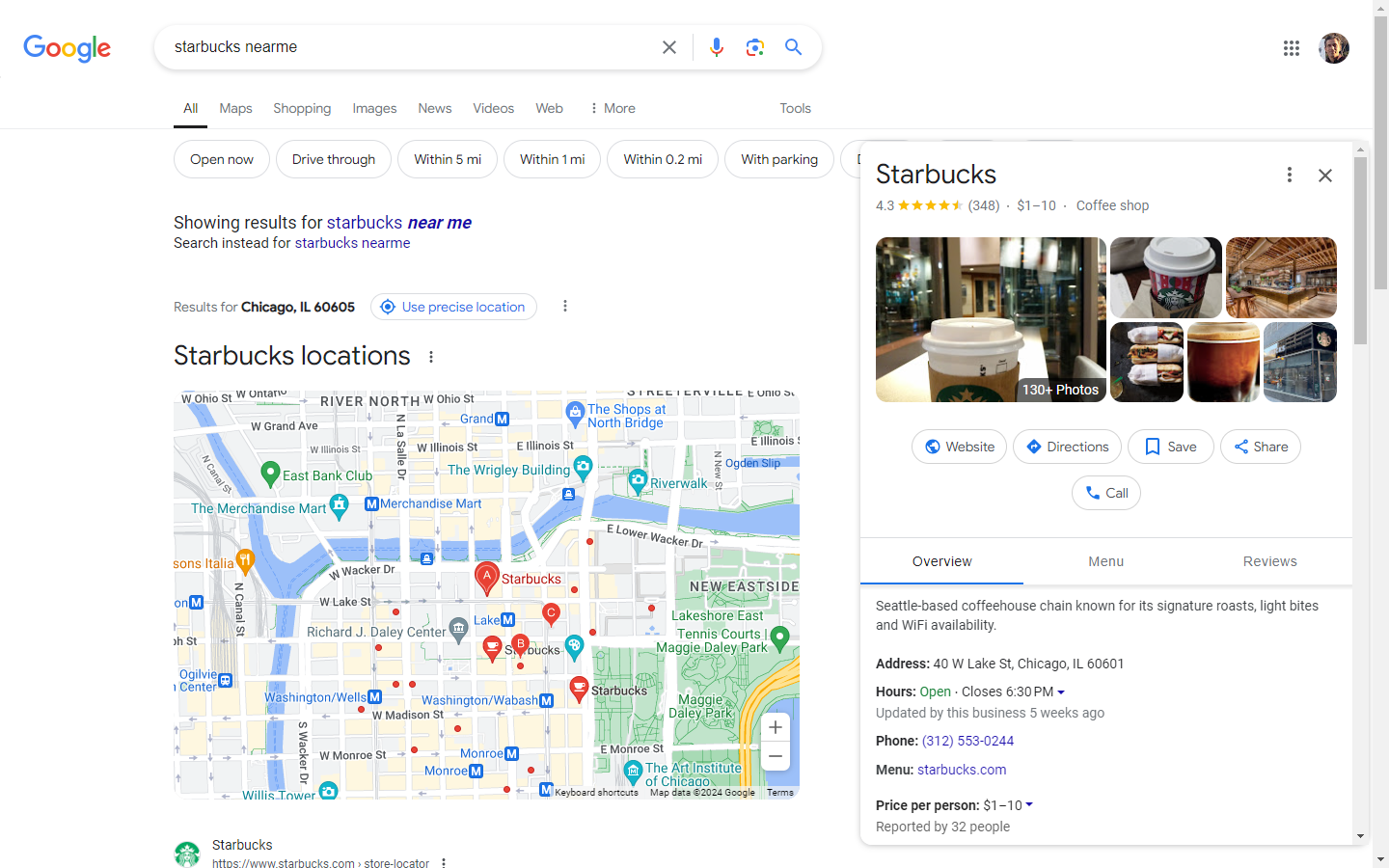Select Starbucks map pin A

click(x=487, y=578)
